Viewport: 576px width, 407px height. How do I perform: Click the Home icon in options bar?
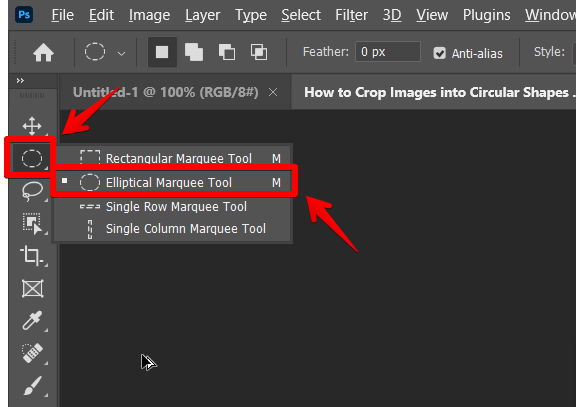click(43, 52)
